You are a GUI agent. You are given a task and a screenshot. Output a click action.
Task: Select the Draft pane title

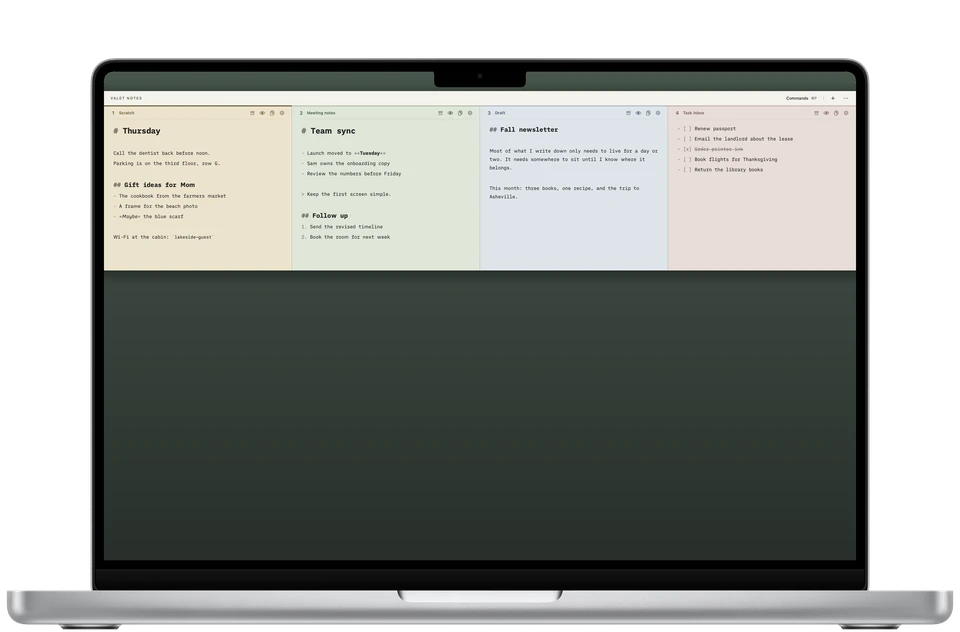[500, 113]
